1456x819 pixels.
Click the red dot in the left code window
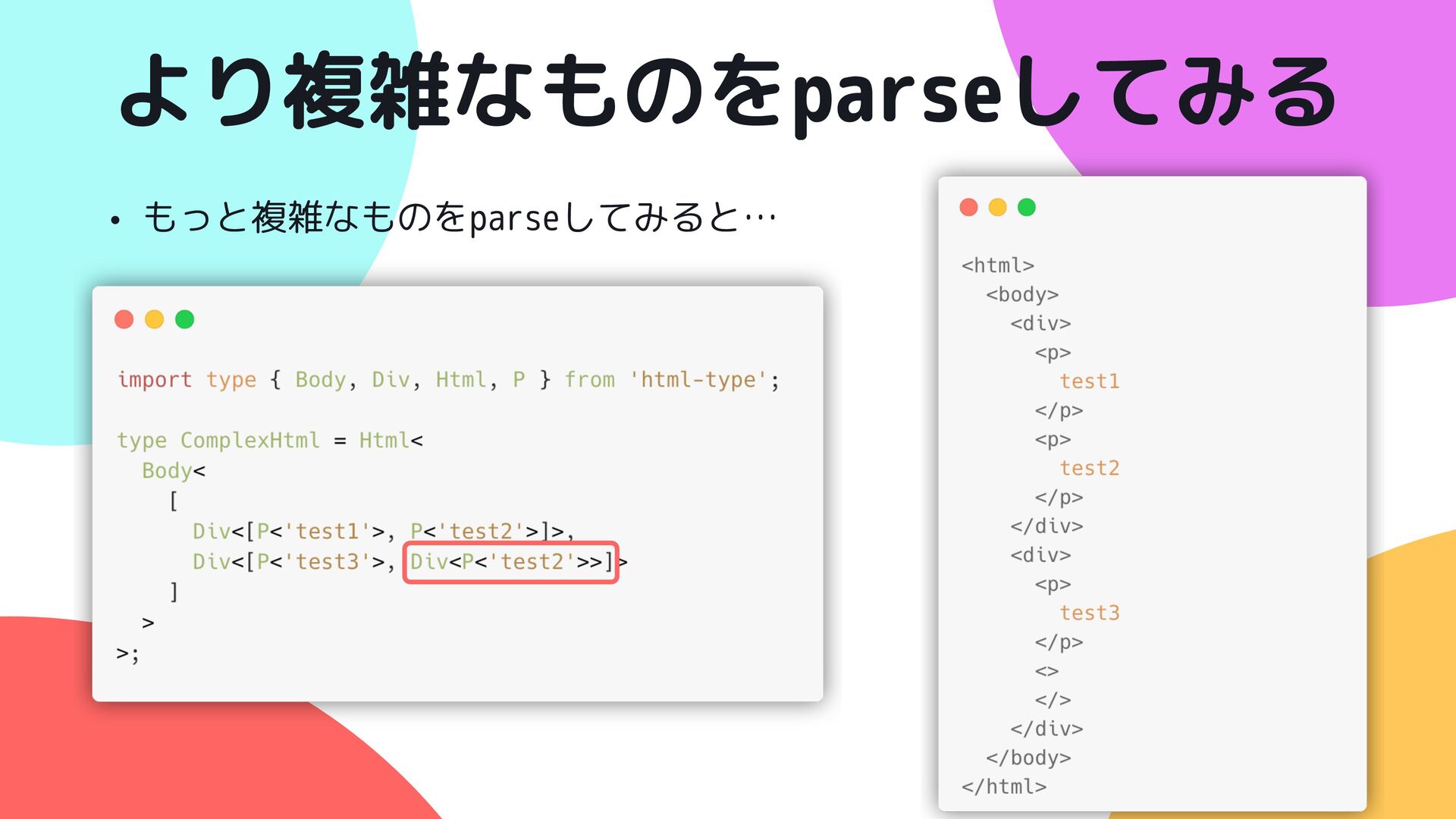coord(124,319)
